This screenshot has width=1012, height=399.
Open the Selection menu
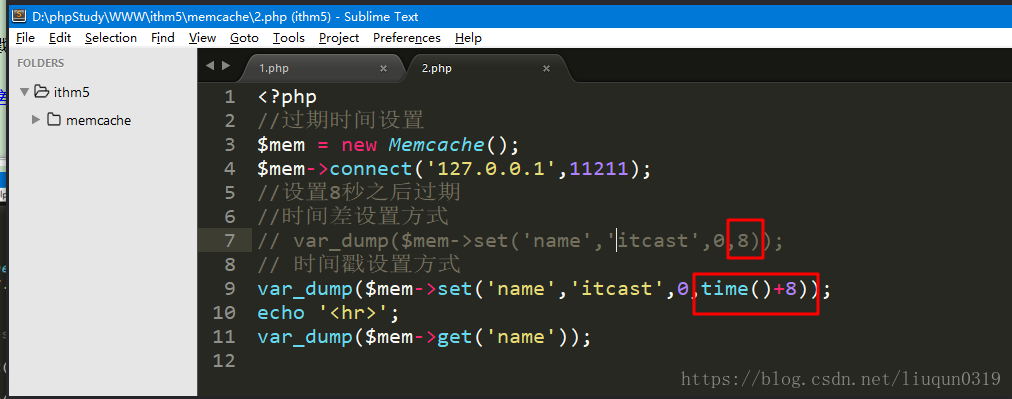point(111,38)
